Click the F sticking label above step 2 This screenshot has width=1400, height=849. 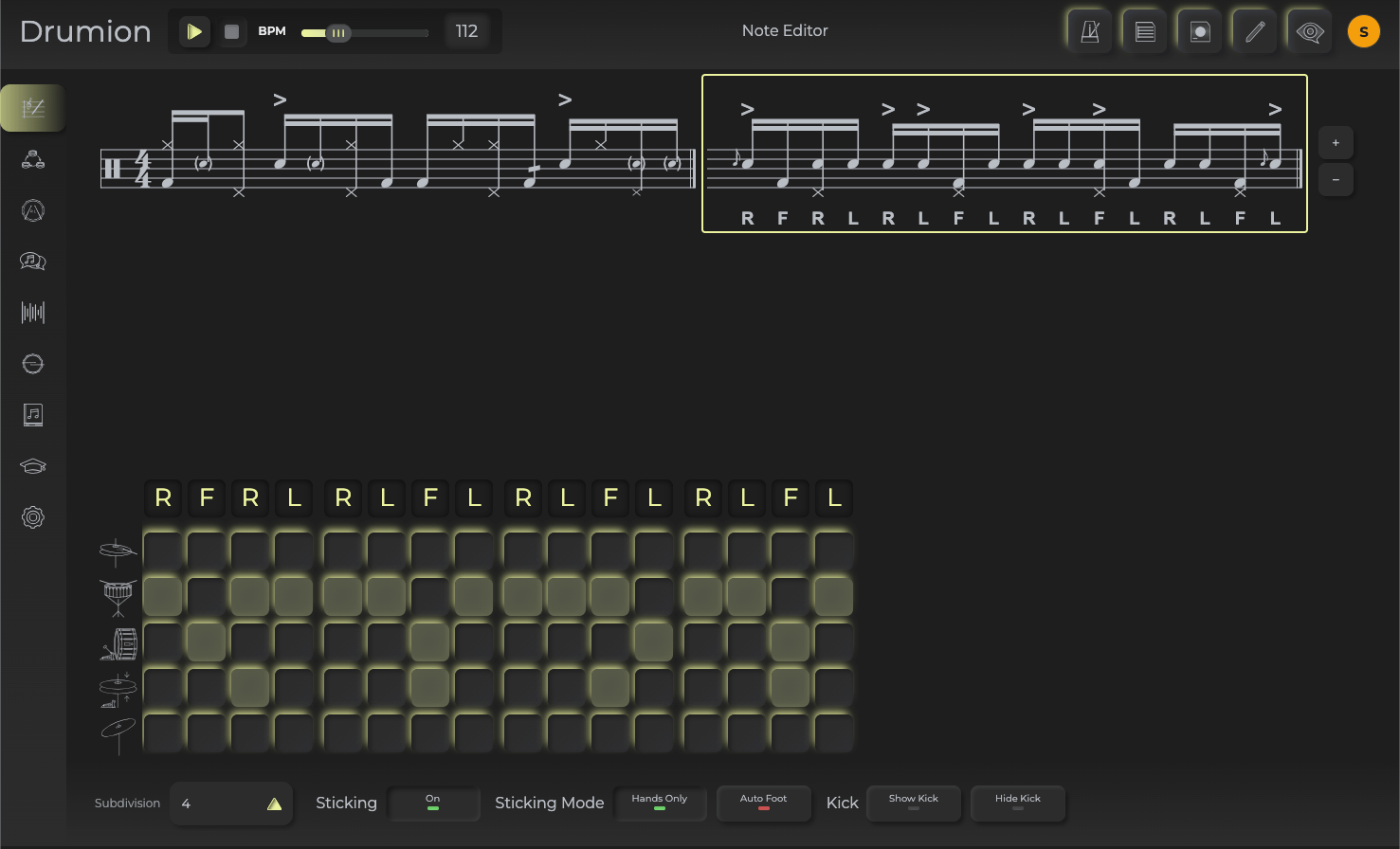[207, 498]
